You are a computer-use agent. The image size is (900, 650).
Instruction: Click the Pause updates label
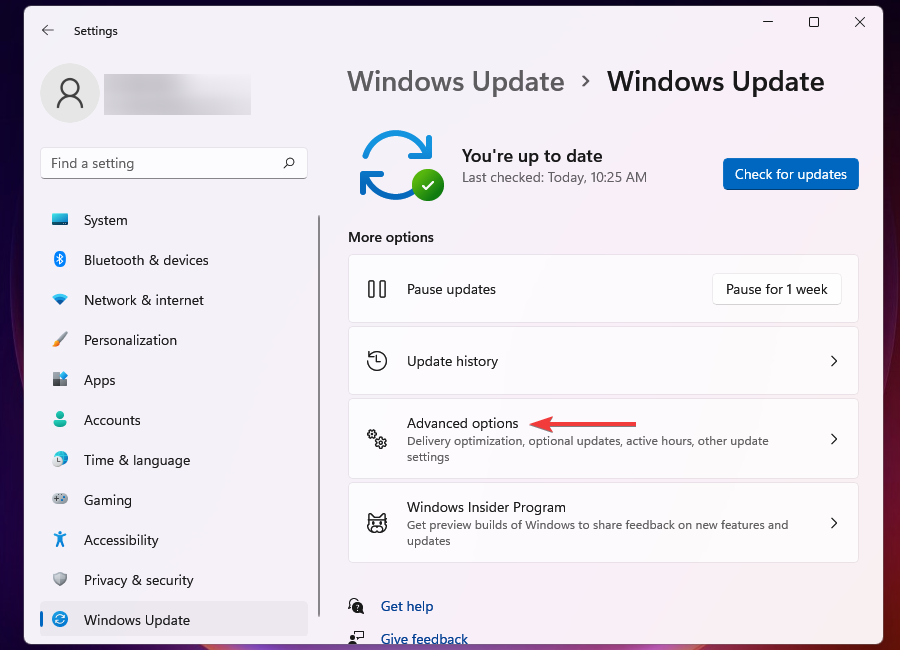(451, 289)
